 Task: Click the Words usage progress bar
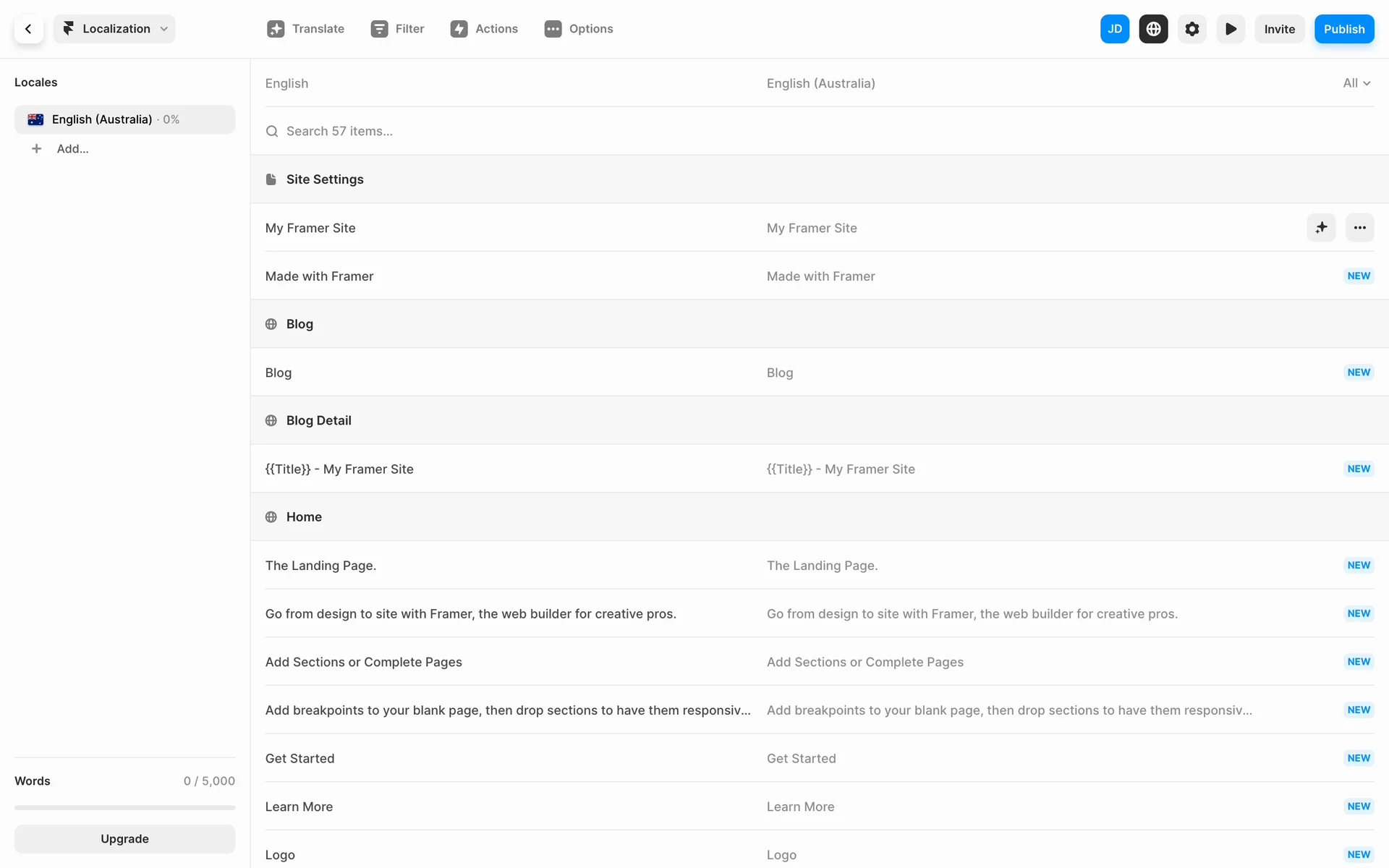124,807
